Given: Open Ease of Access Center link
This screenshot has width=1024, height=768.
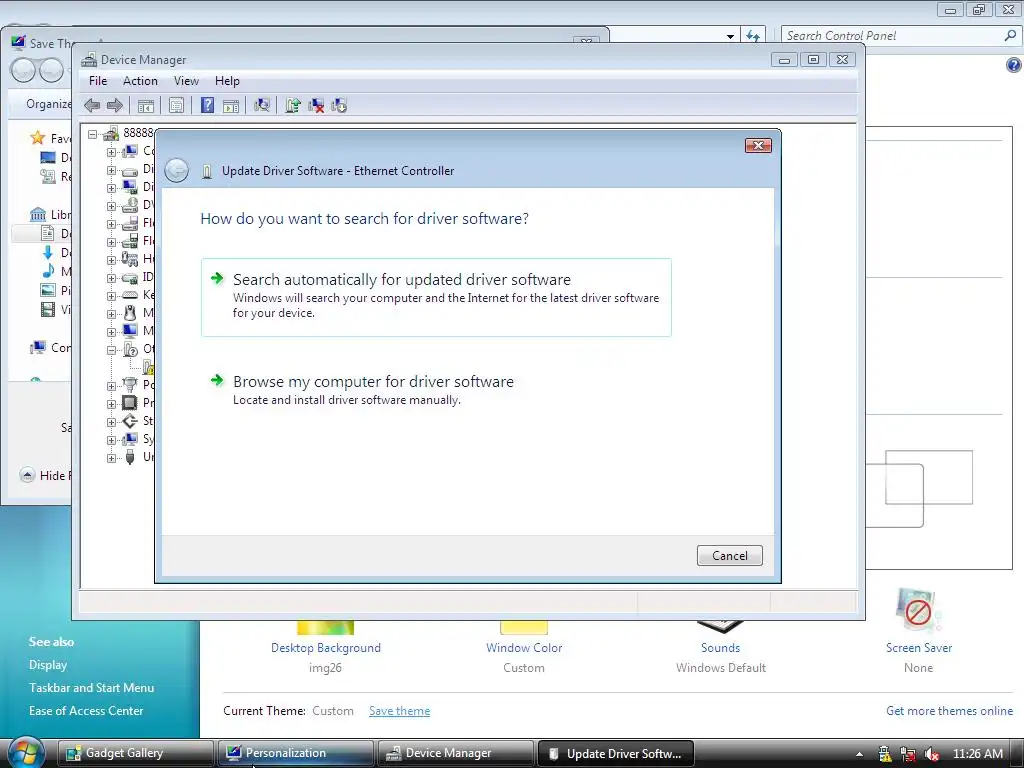Looking at the screenshot, I should (86, 711).
